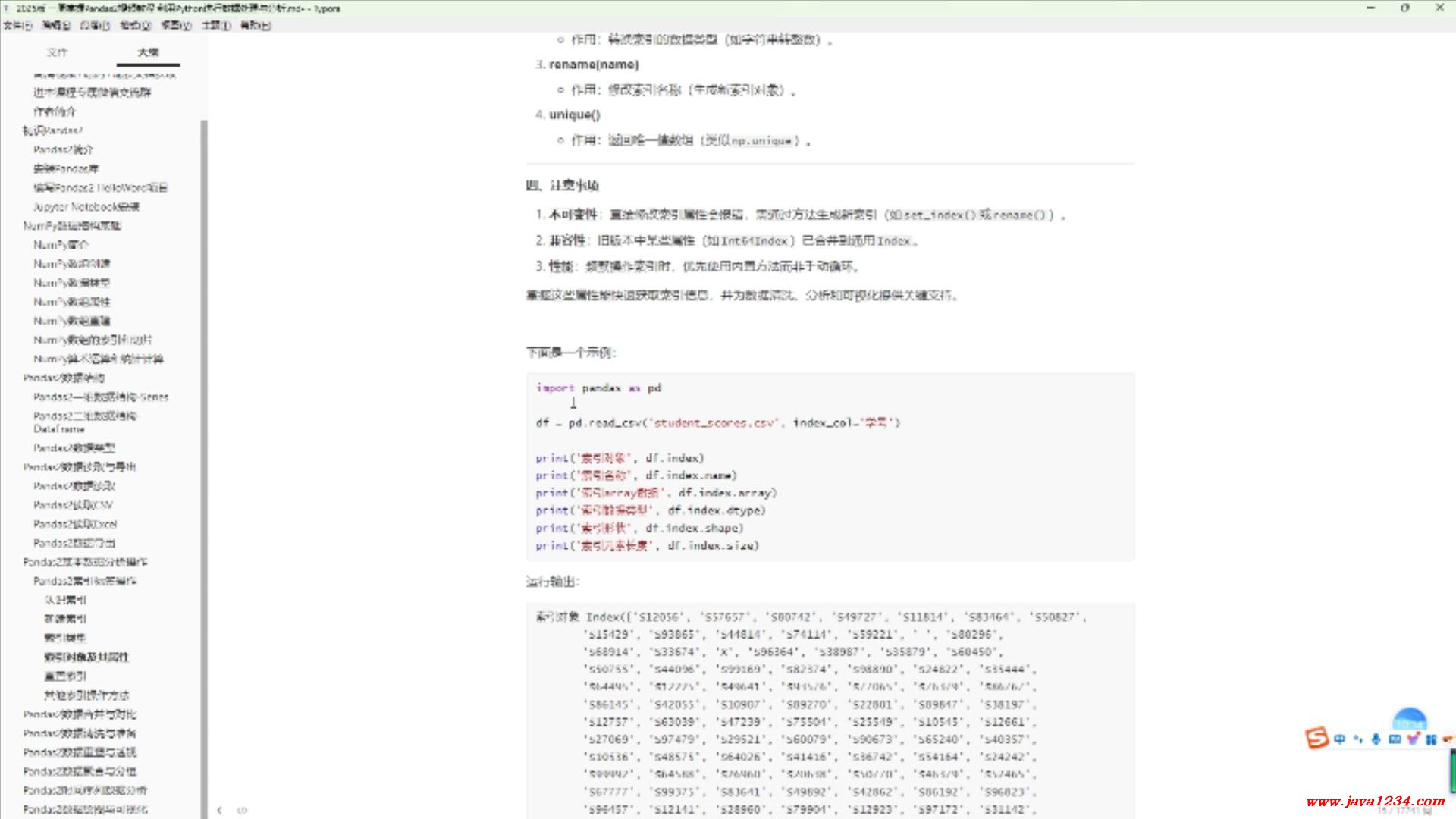Collapse sidebar with the left chevron icon

click(x=219, y=810)
